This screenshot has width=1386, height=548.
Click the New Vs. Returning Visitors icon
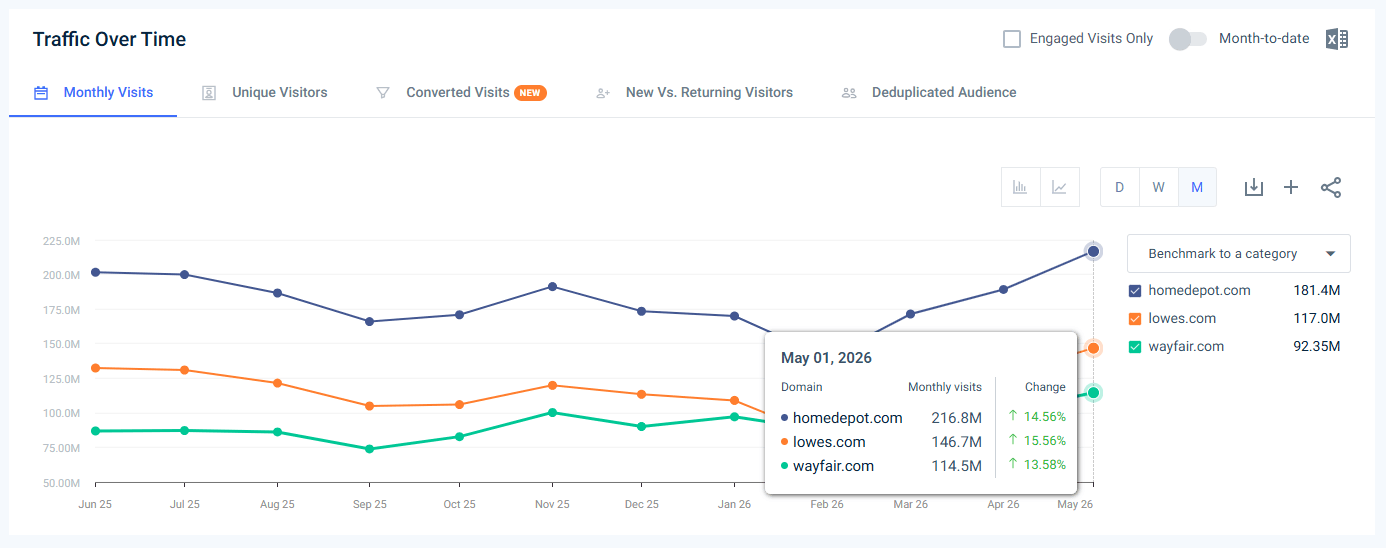603,93
